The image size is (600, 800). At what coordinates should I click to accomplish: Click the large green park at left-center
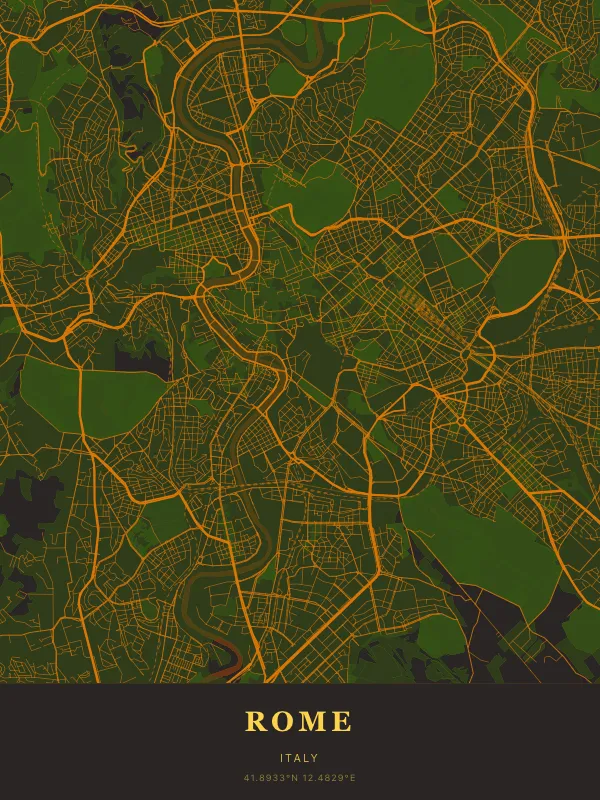click(90, 395)
